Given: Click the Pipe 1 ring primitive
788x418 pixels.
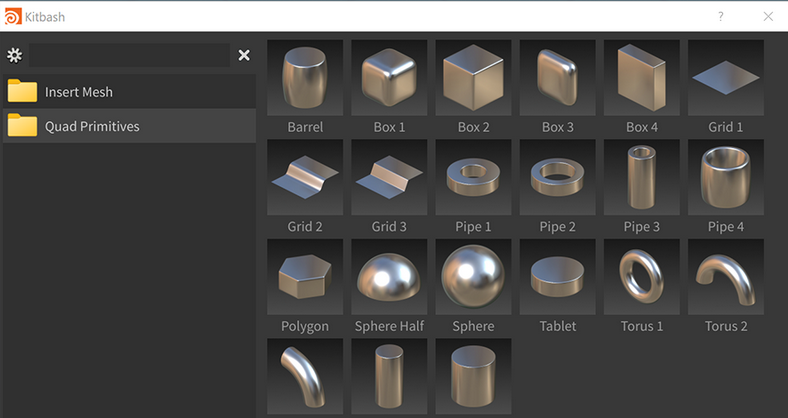Looking at the screenshot, I should coord(473,177).
